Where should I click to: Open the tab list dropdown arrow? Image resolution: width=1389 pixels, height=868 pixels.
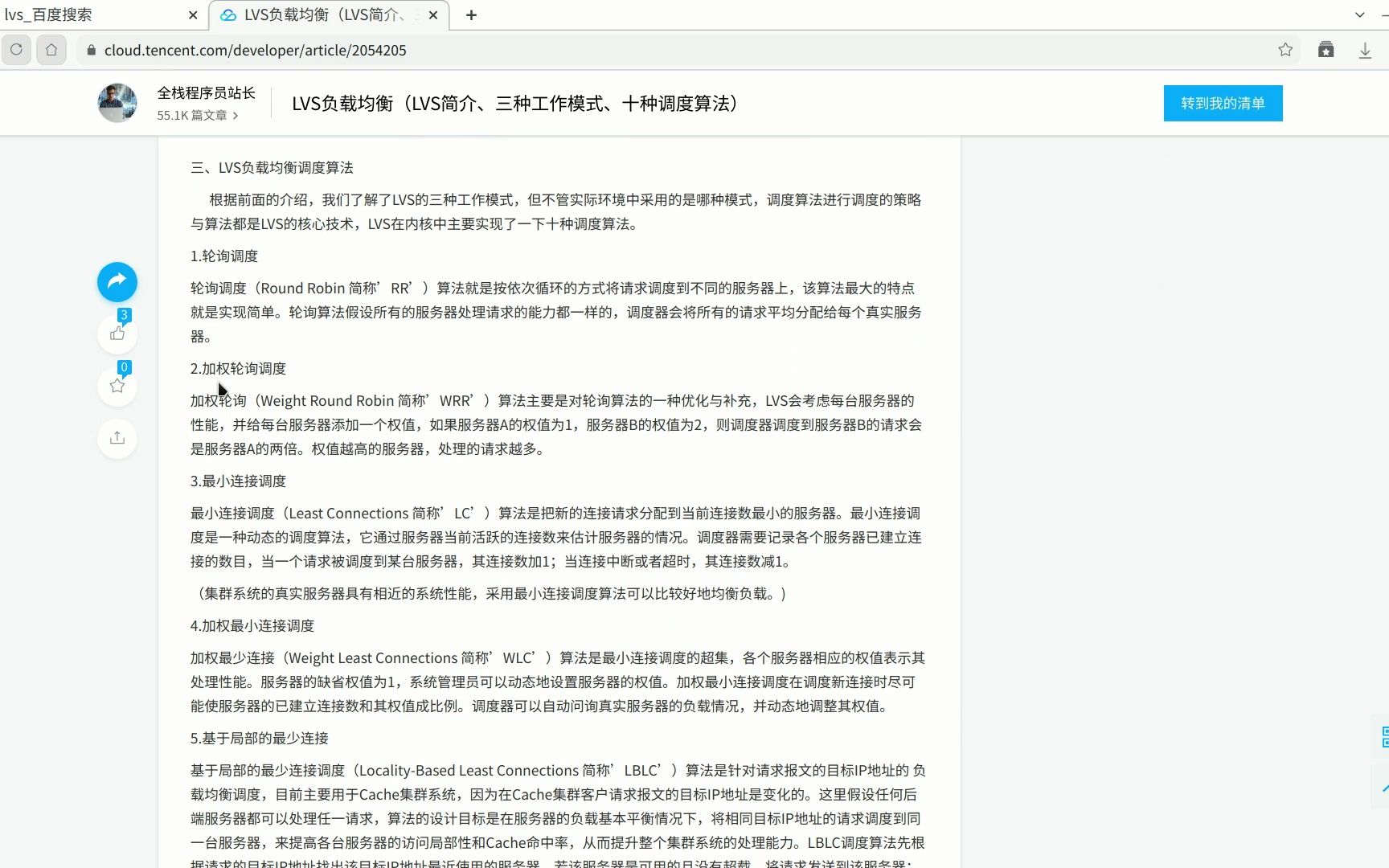(1359, 14)
